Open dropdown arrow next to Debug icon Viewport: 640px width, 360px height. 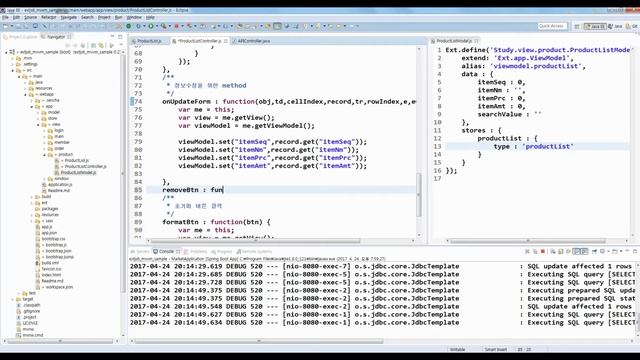pyautogui.click(x=144, y=26)
